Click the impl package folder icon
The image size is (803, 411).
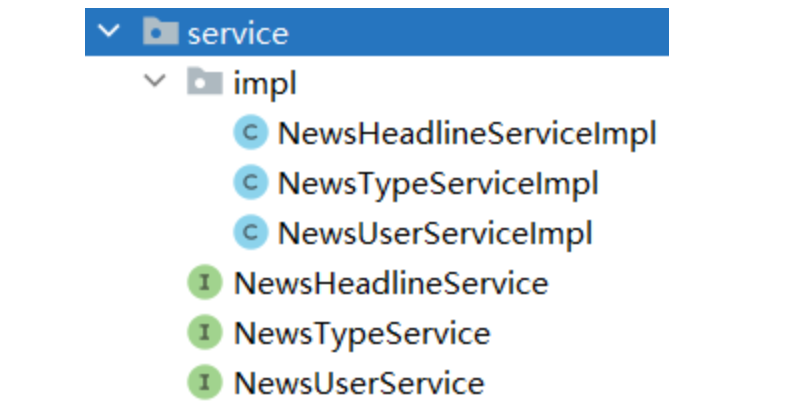pyautogui.click(x=205, y=81)
